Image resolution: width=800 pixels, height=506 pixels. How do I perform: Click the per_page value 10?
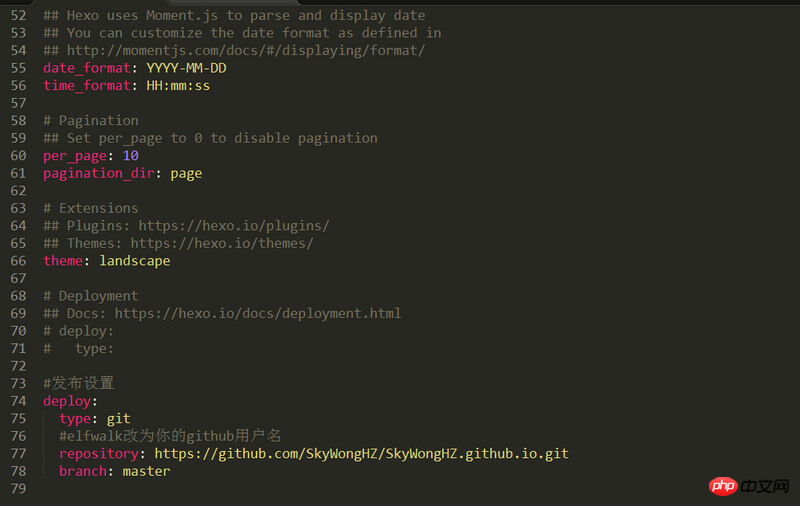pyautogui.click(x=131, y=156)
